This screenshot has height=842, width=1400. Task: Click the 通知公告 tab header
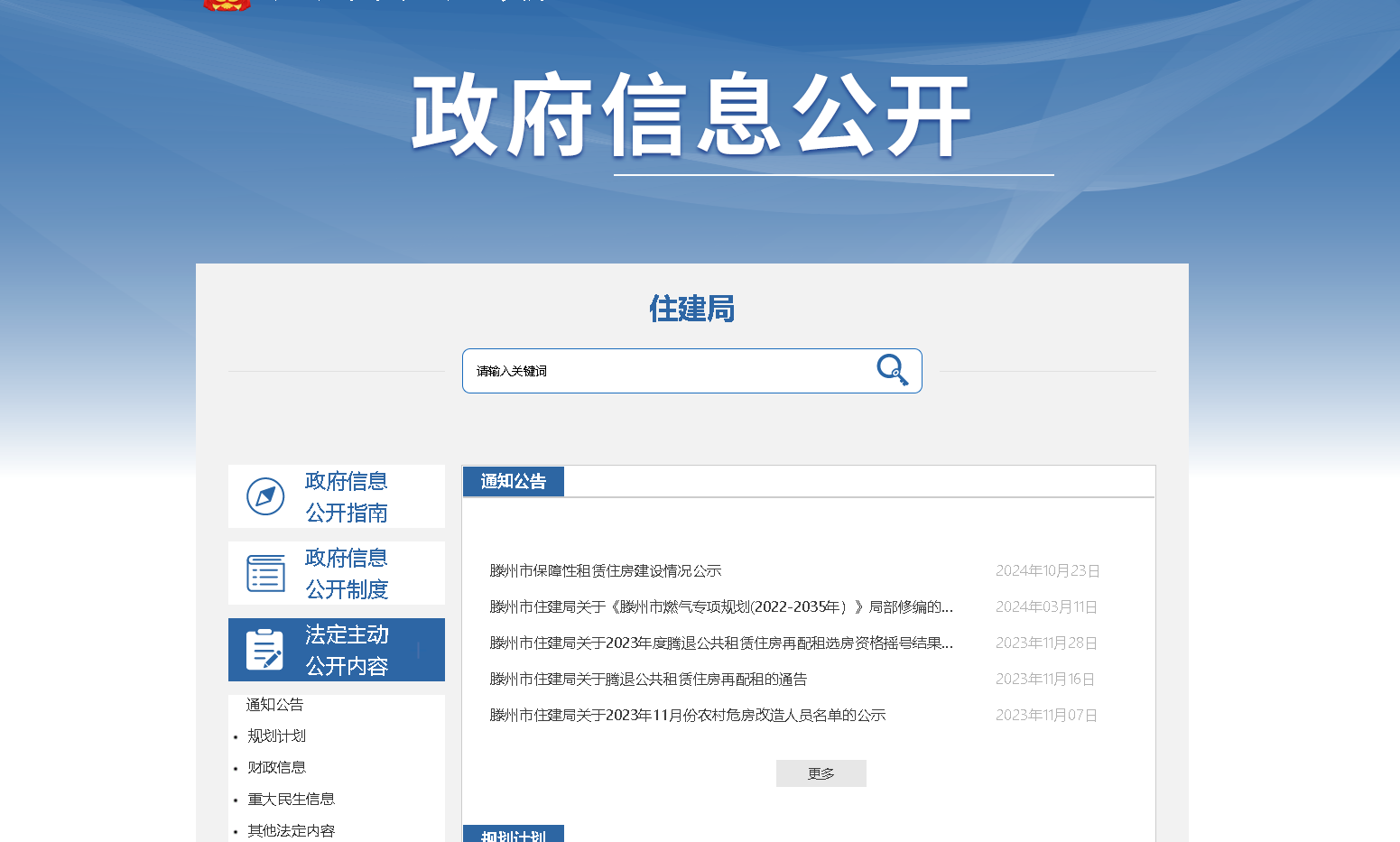(x=513, y=482)
